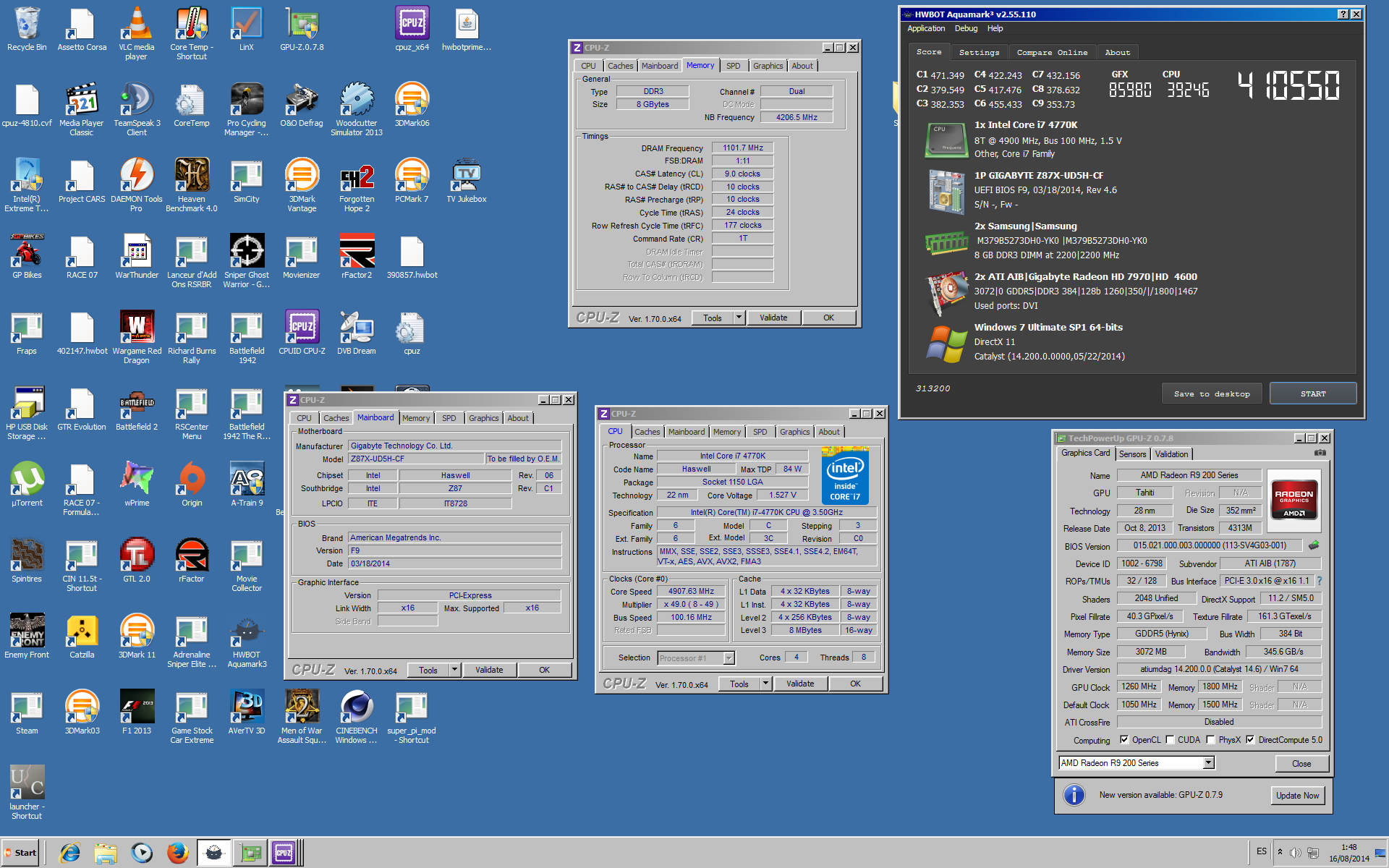
Task: Click the ES language indicator in taskbar
Action: [1261, 851]
